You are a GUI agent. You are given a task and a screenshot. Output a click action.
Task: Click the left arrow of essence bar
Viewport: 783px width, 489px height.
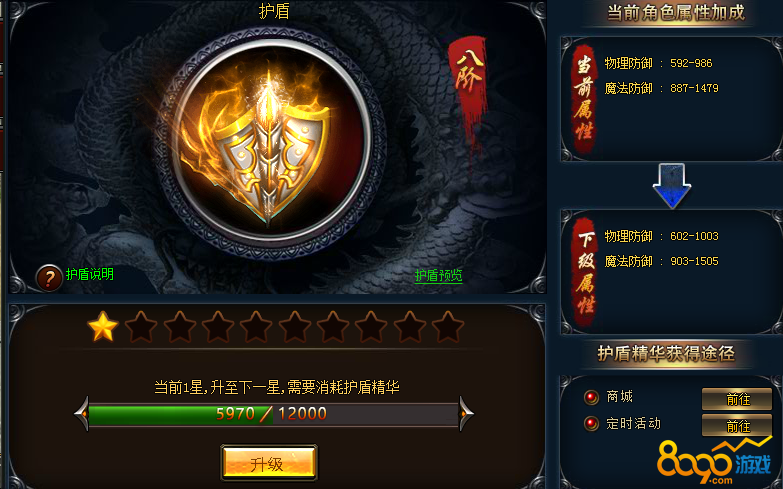[82, 414]
